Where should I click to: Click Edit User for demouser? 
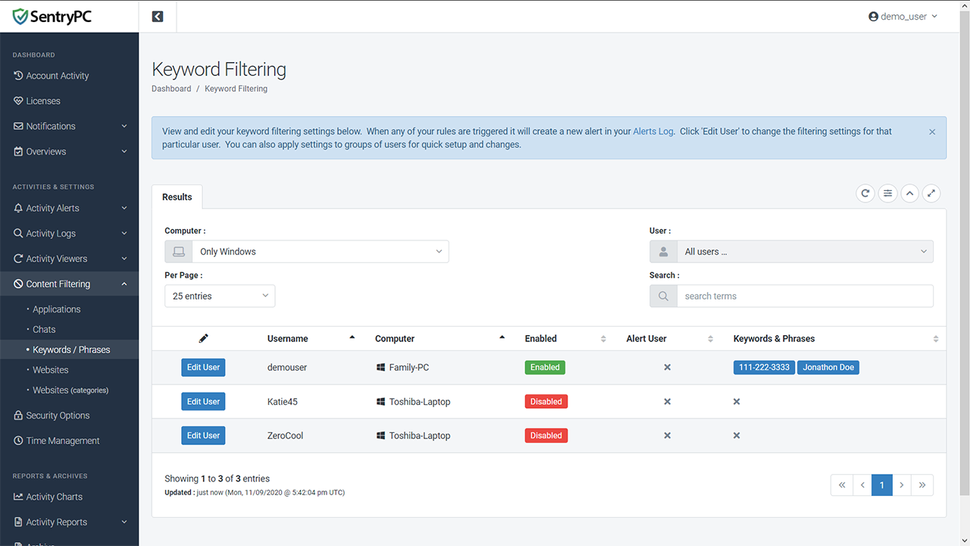203,368
